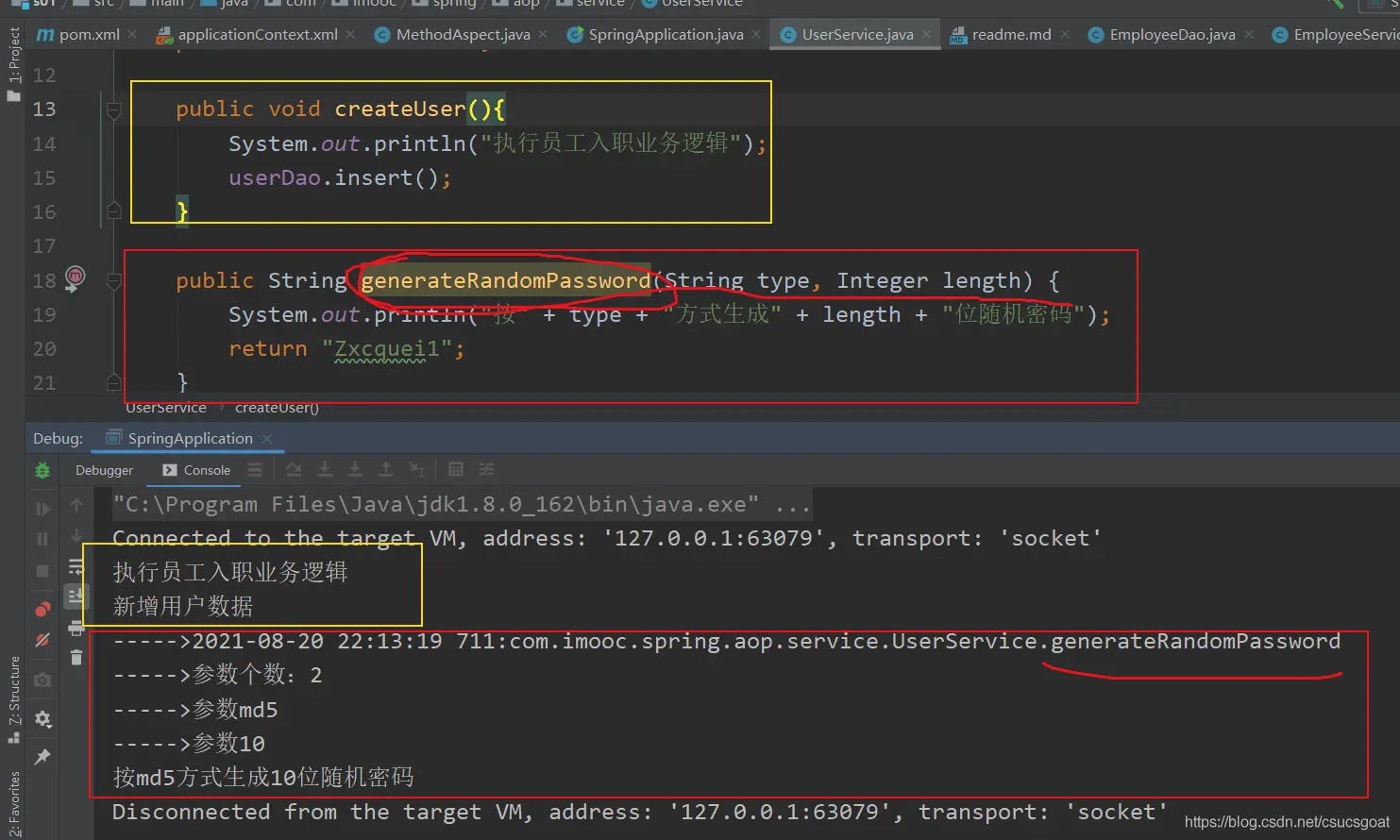Close the MethodAspect.java tab
This screenshot has height=840, width=1400.
[x=543, y=35]
